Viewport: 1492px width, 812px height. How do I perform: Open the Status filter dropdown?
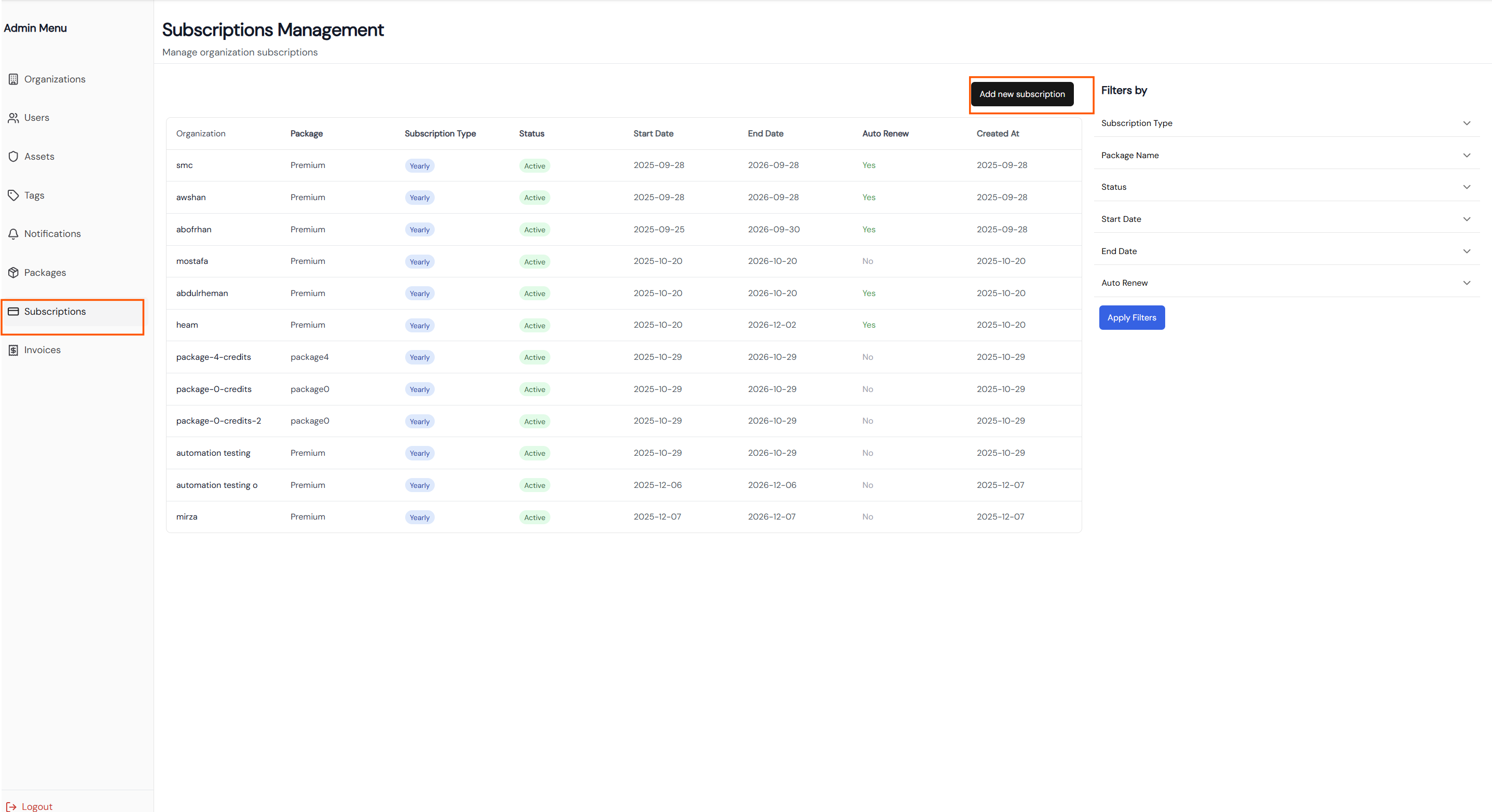1466,187
